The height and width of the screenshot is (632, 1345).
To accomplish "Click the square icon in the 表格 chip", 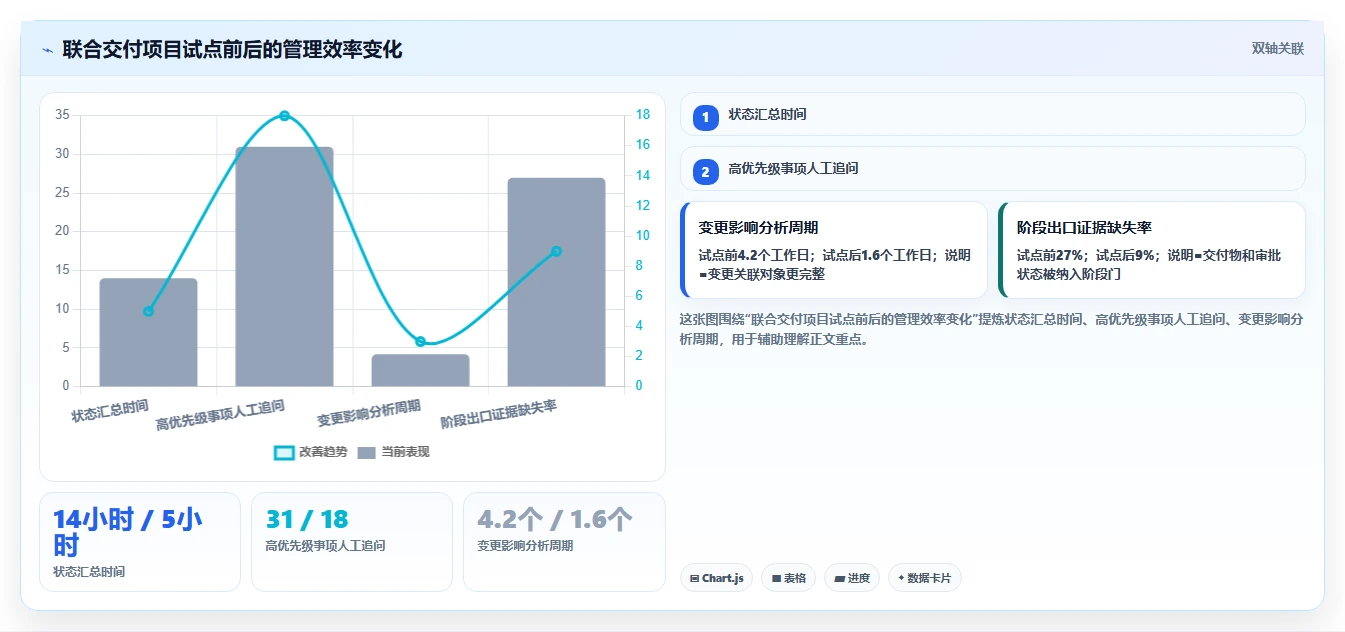I will (x=776, y=578).
